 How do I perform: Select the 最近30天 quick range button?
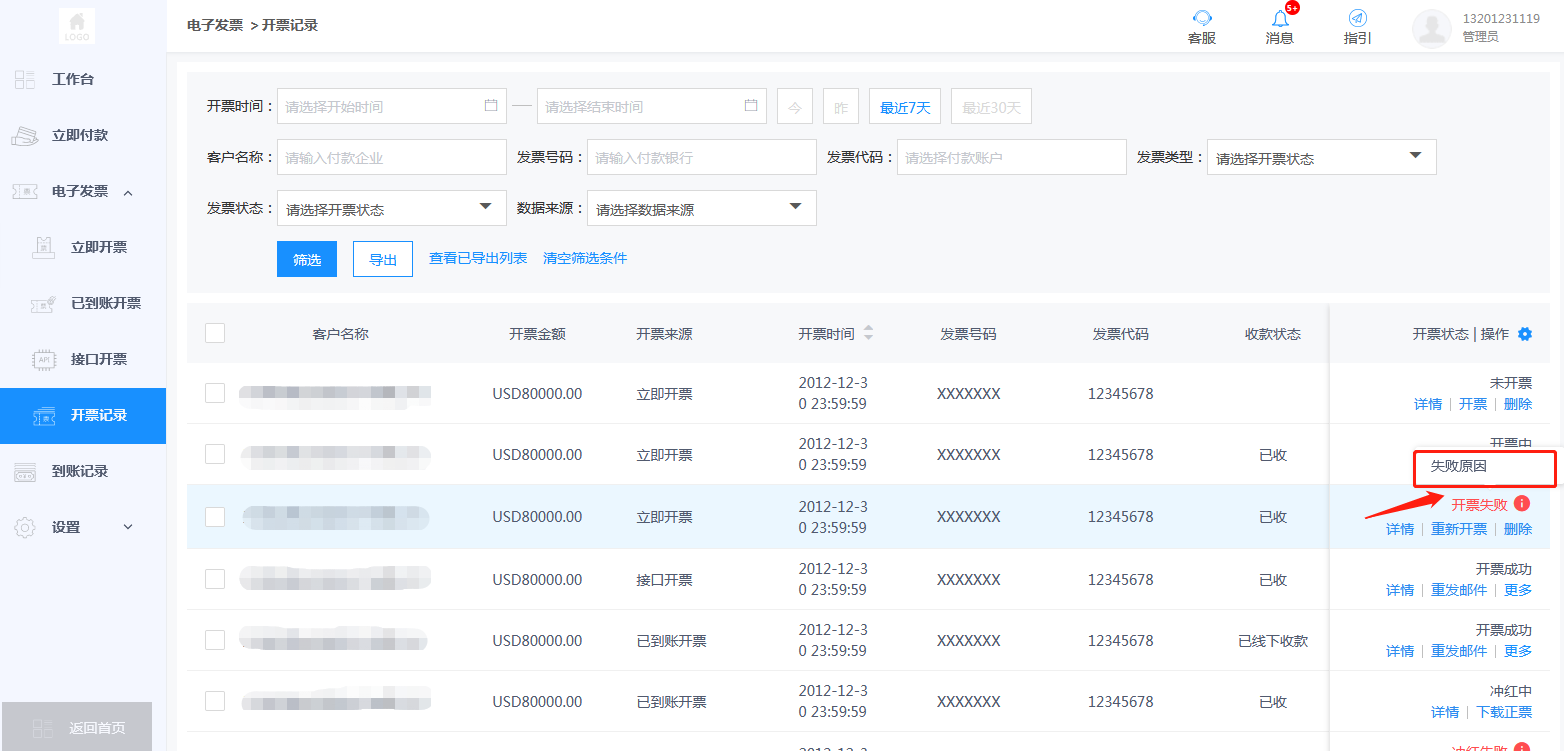point(991,107)
